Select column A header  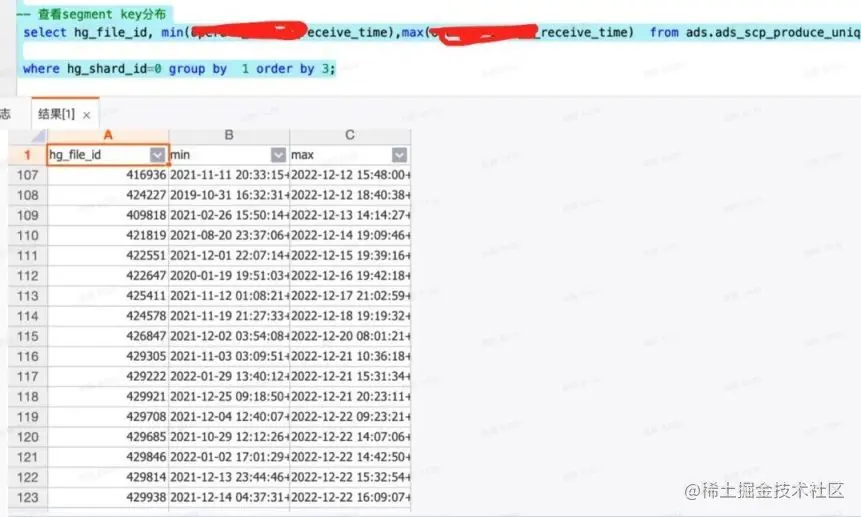[108, 135]
